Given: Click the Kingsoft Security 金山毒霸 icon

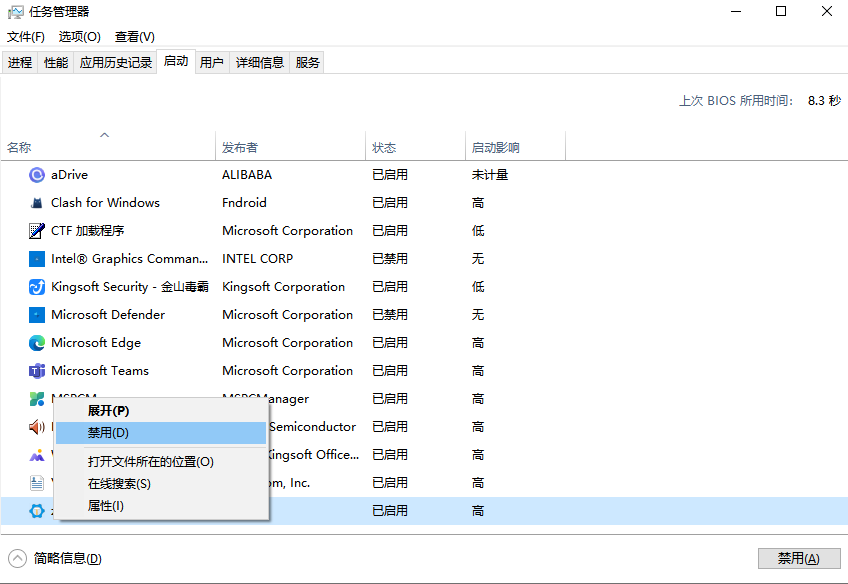Looking at the screenshot, I should [x=35, y=286].
